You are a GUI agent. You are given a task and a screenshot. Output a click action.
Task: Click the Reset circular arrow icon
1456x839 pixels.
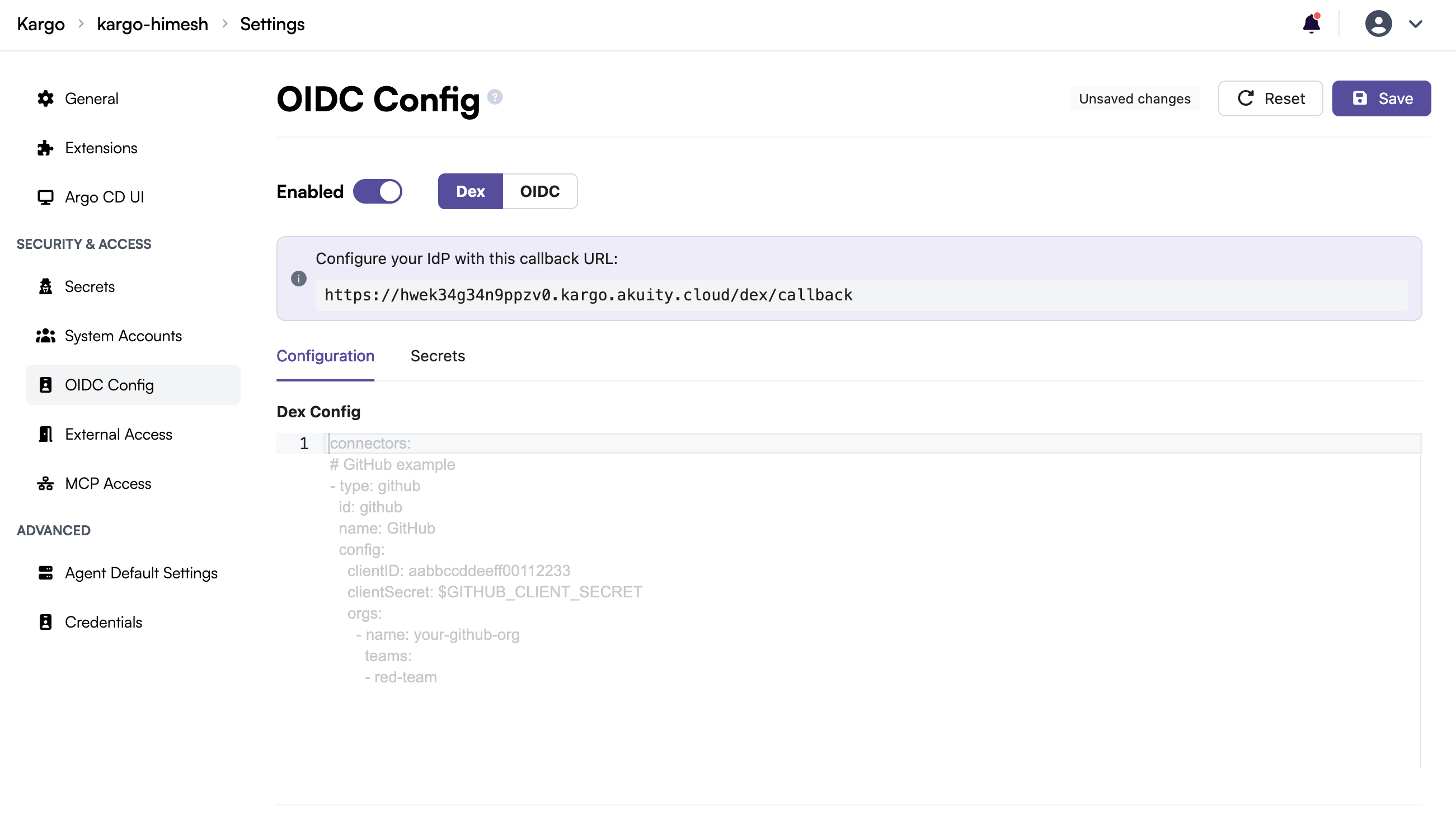coord(1246,98)
